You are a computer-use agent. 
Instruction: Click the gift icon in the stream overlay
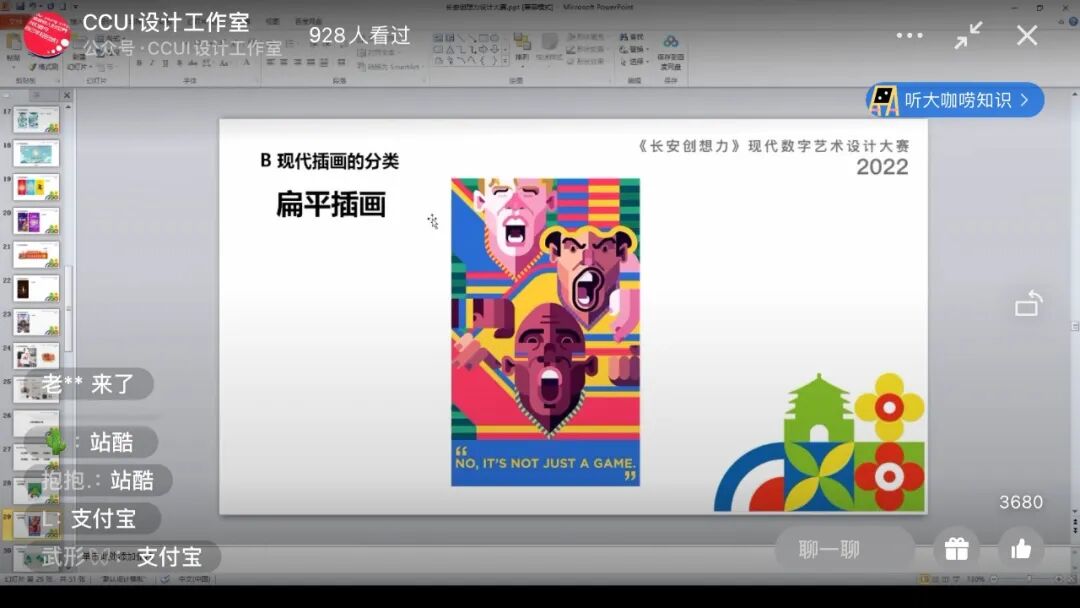(x=956, y=549)
